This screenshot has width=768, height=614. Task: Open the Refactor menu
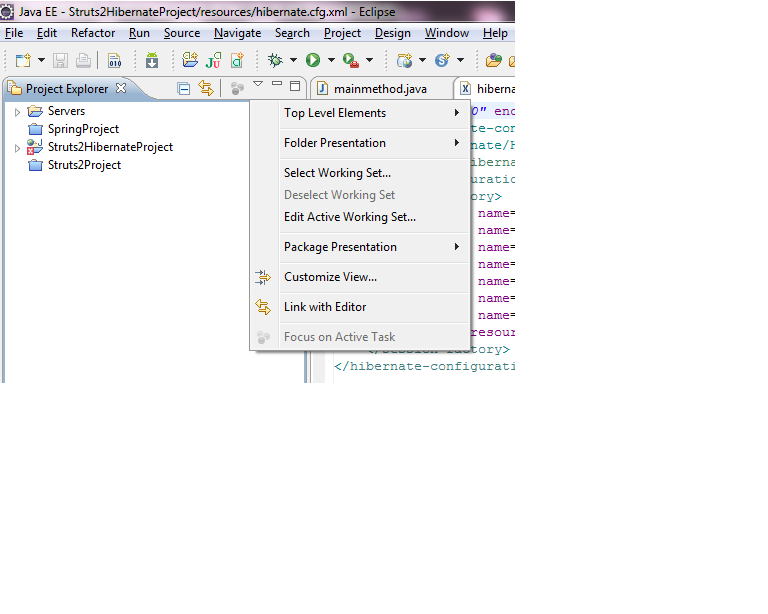(93, 33)
